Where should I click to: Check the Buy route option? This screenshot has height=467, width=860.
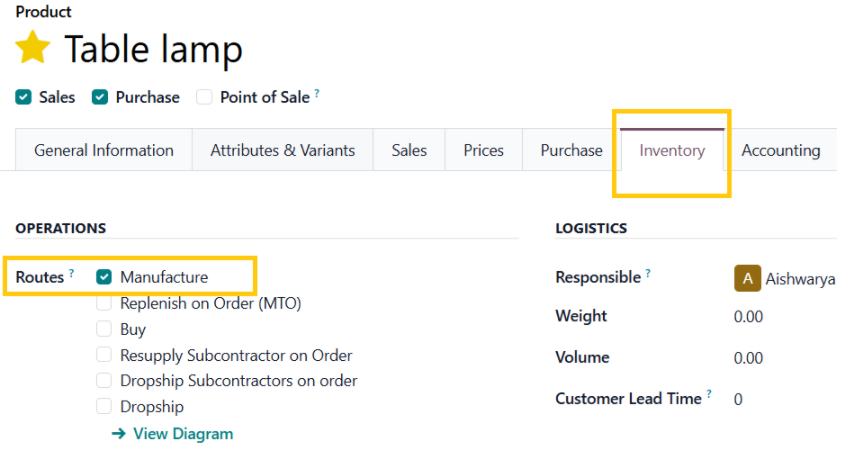(104, 329)
